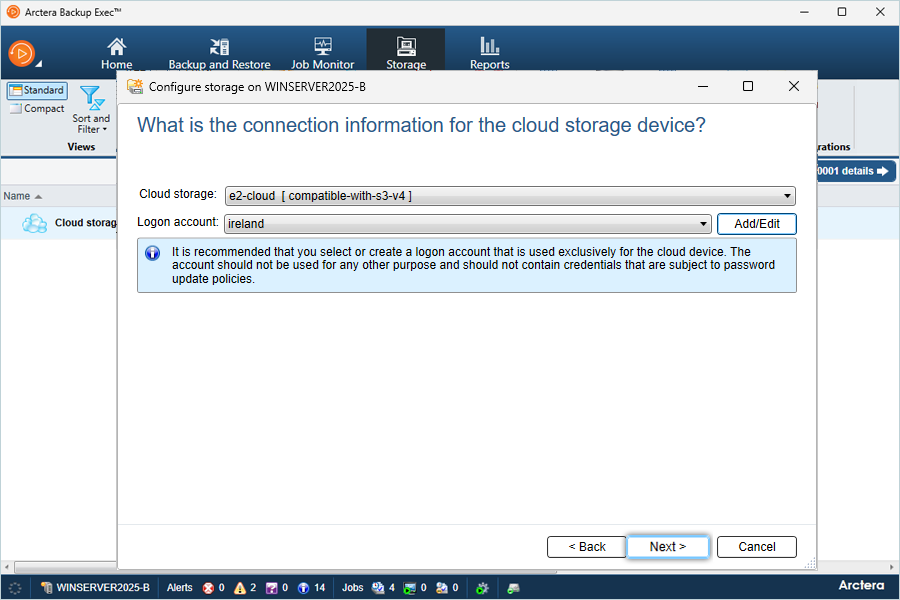Image resolution: width=900 pixels, height=600 pixels.
Task: Switch to the Compact view
Action: click(37, 109)
